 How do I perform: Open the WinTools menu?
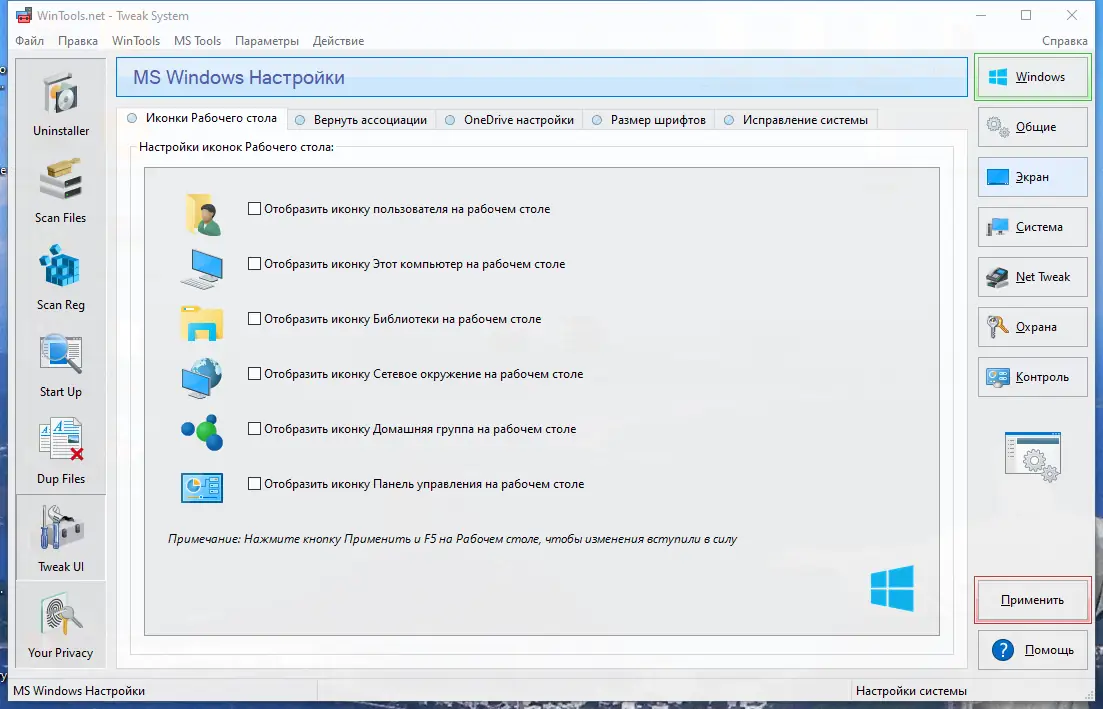(136, 41)
